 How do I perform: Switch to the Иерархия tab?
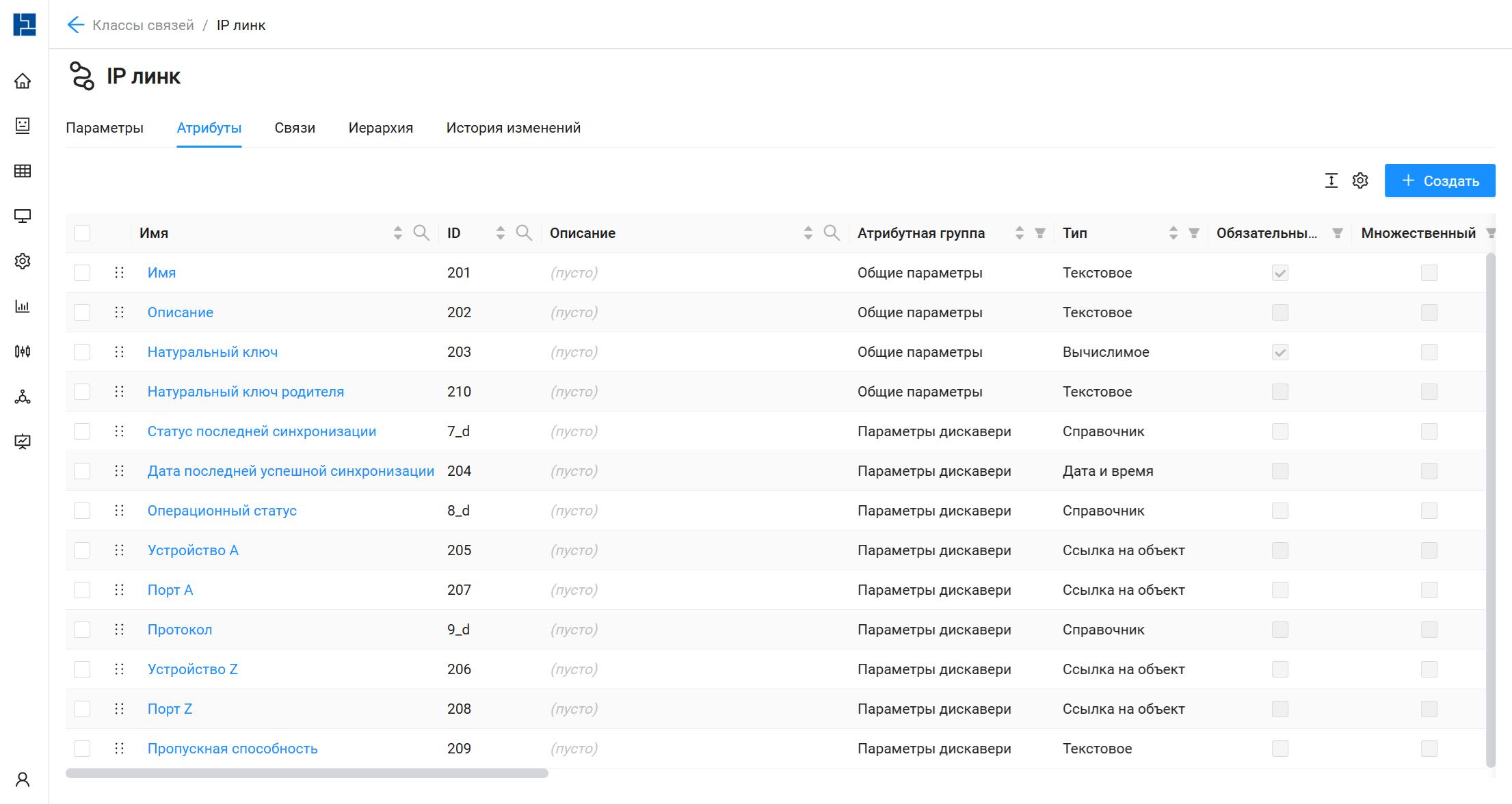click(x=380, y=128)
